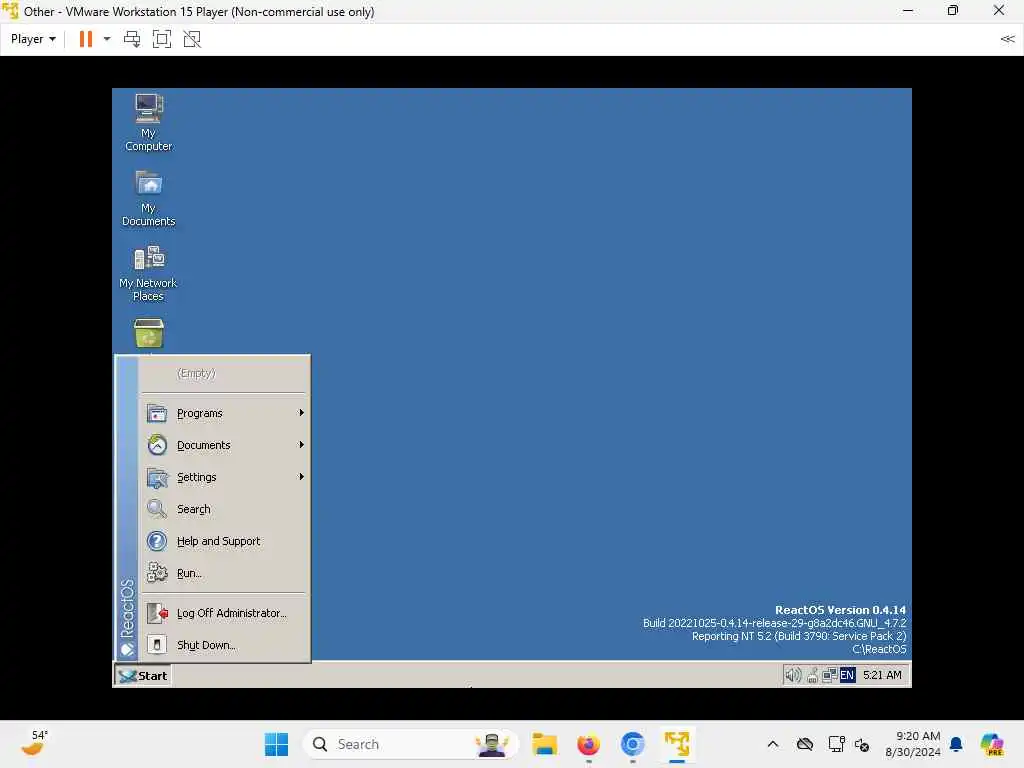Select Log Off Administrator...
1024x768 pixels.
coord(225,613)
